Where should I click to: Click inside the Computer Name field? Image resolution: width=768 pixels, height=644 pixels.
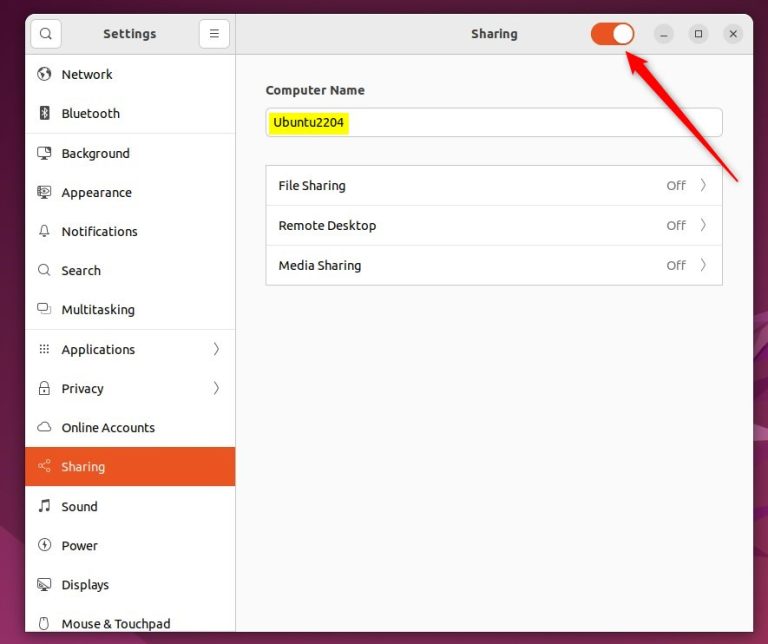tap(494, 122)
